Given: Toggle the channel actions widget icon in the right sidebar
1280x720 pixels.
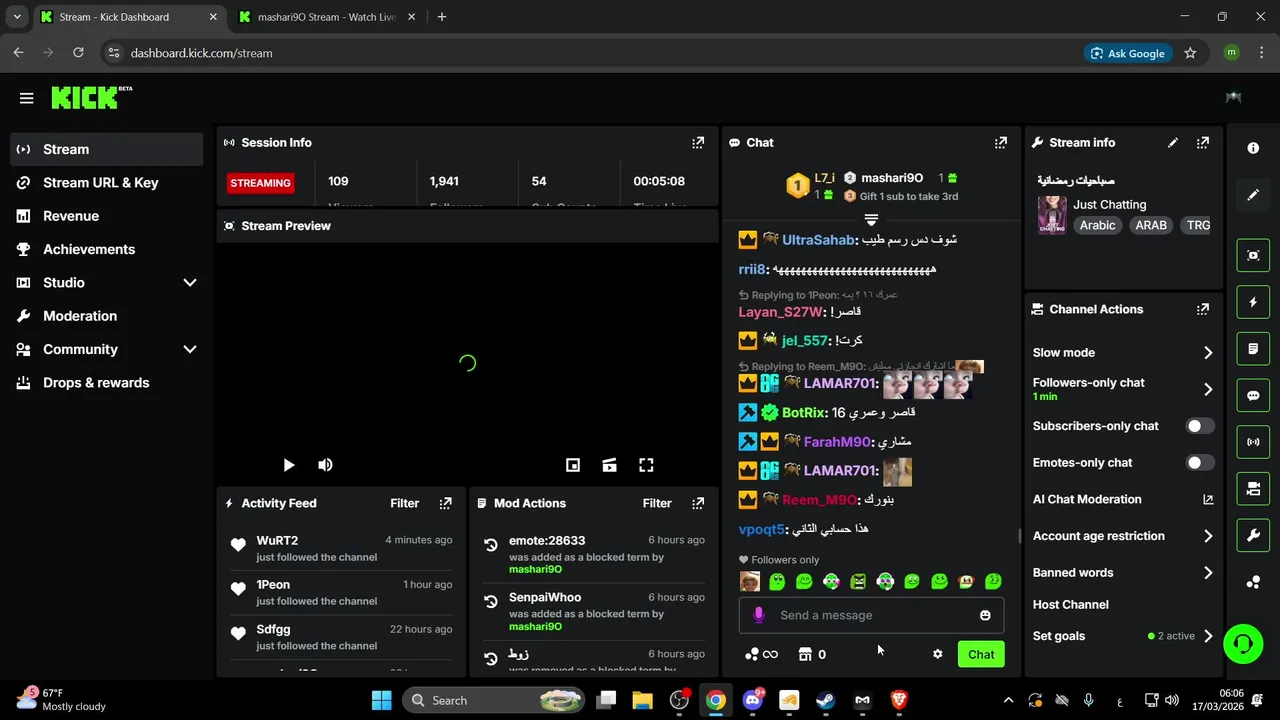Looking at the screenshot, I should [1253, 489].
